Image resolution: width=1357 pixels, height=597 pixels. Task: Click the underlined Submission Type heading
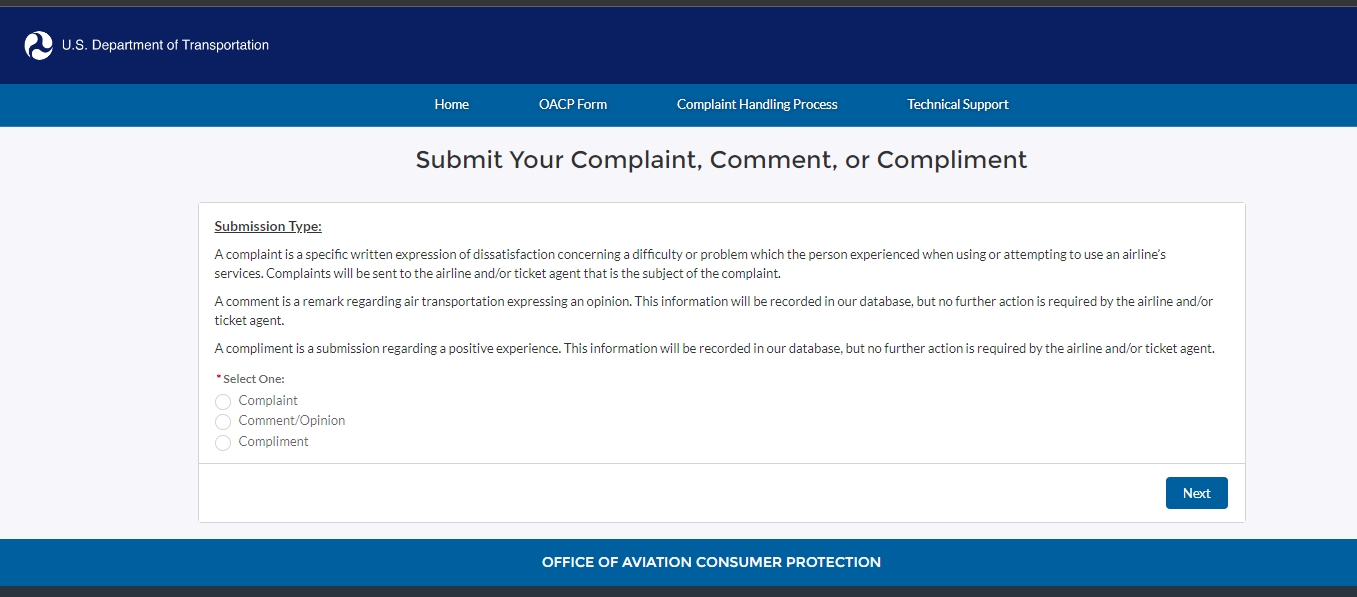[268, 227]
